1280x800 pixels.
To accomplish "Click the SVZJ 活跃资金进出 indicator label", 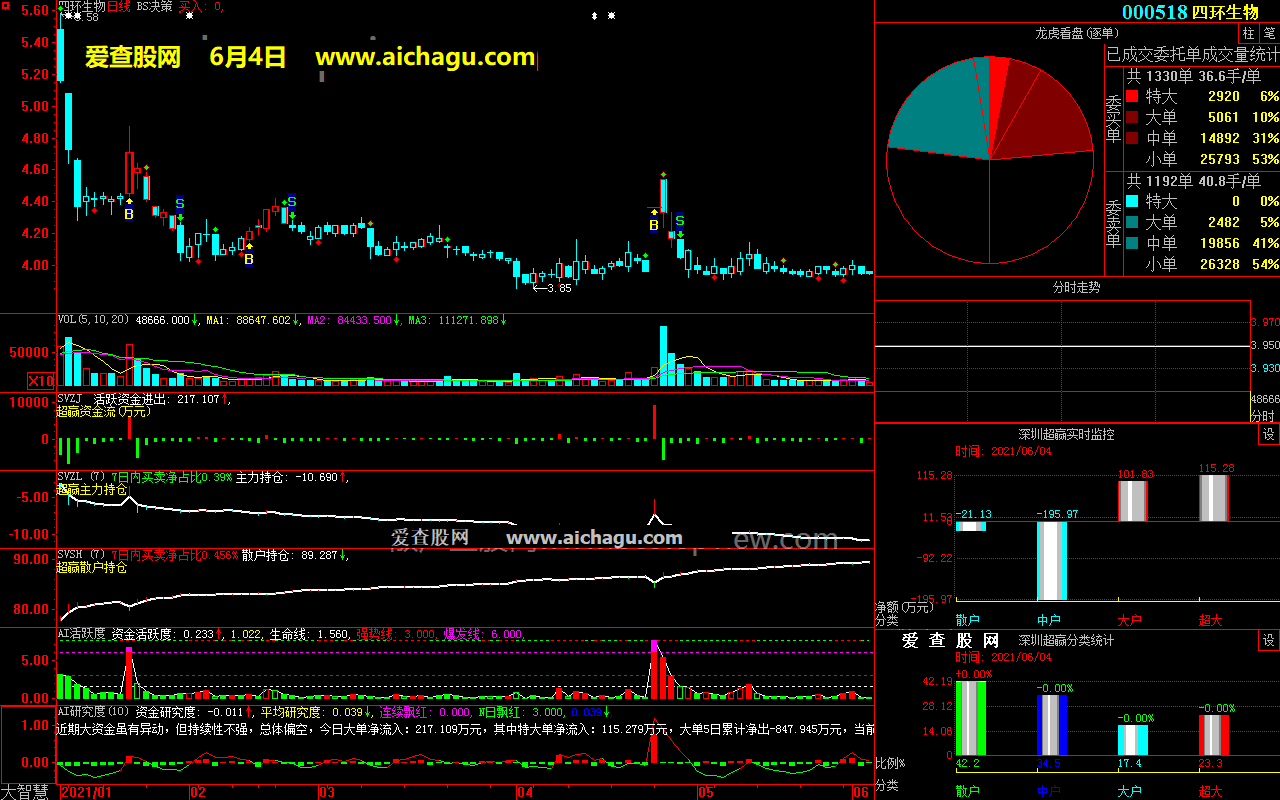I will coord(144,399).
